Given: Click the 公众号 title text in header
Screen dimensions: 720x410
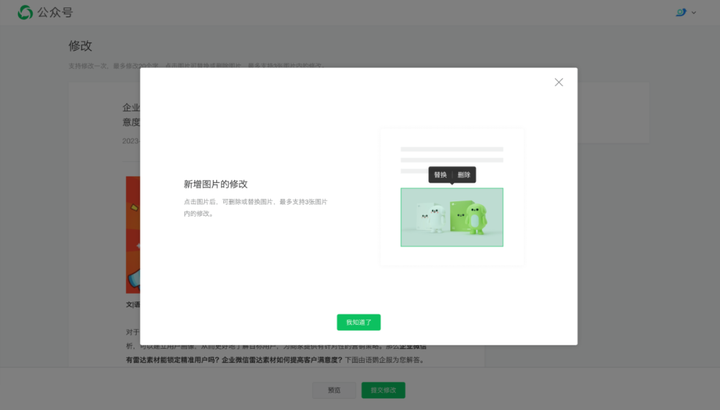Looking at the screenshot, I should pyautogui.click(x=55, y=13).
